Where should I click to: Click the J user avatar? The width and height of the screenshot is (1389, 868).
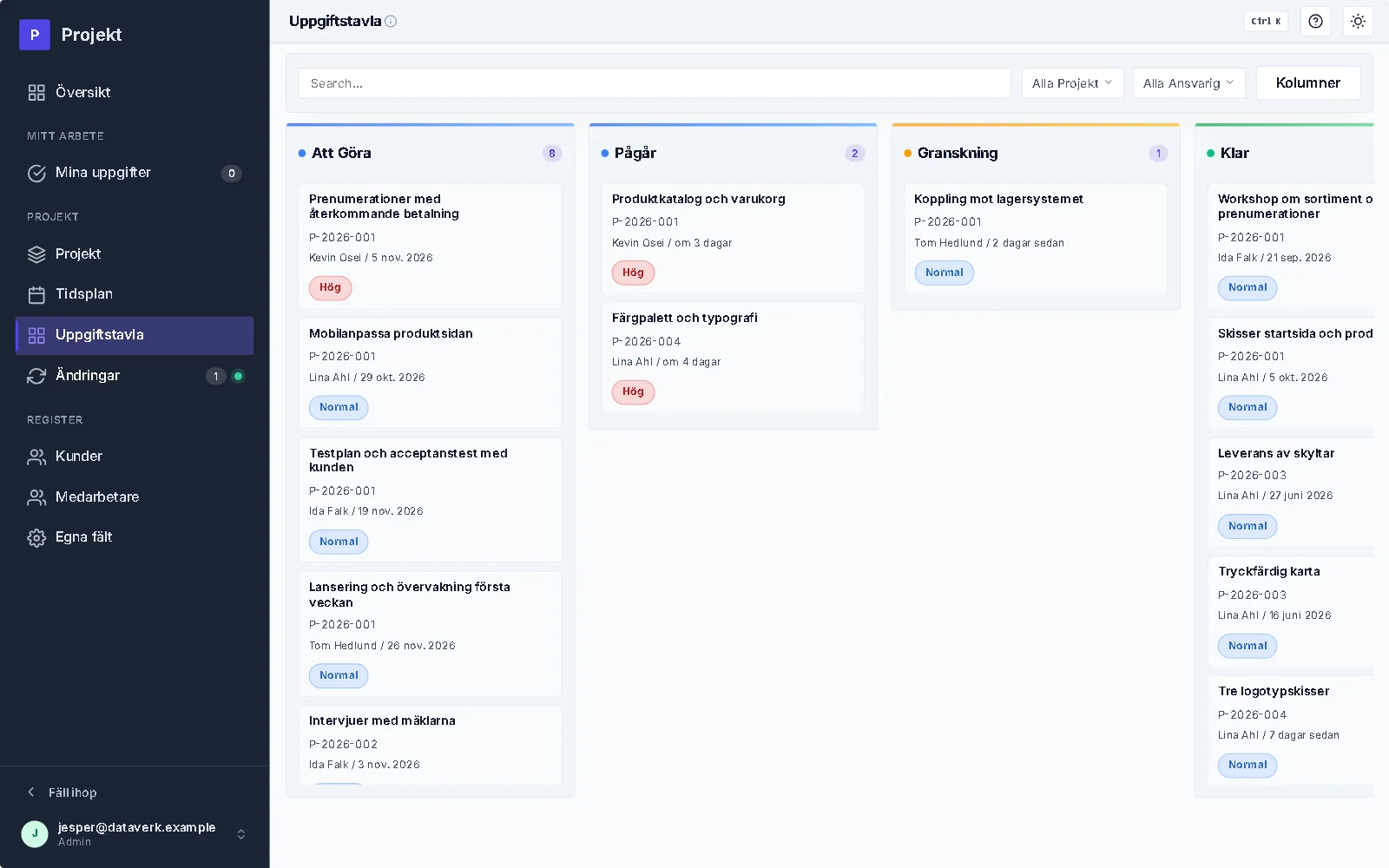point(35,834)
